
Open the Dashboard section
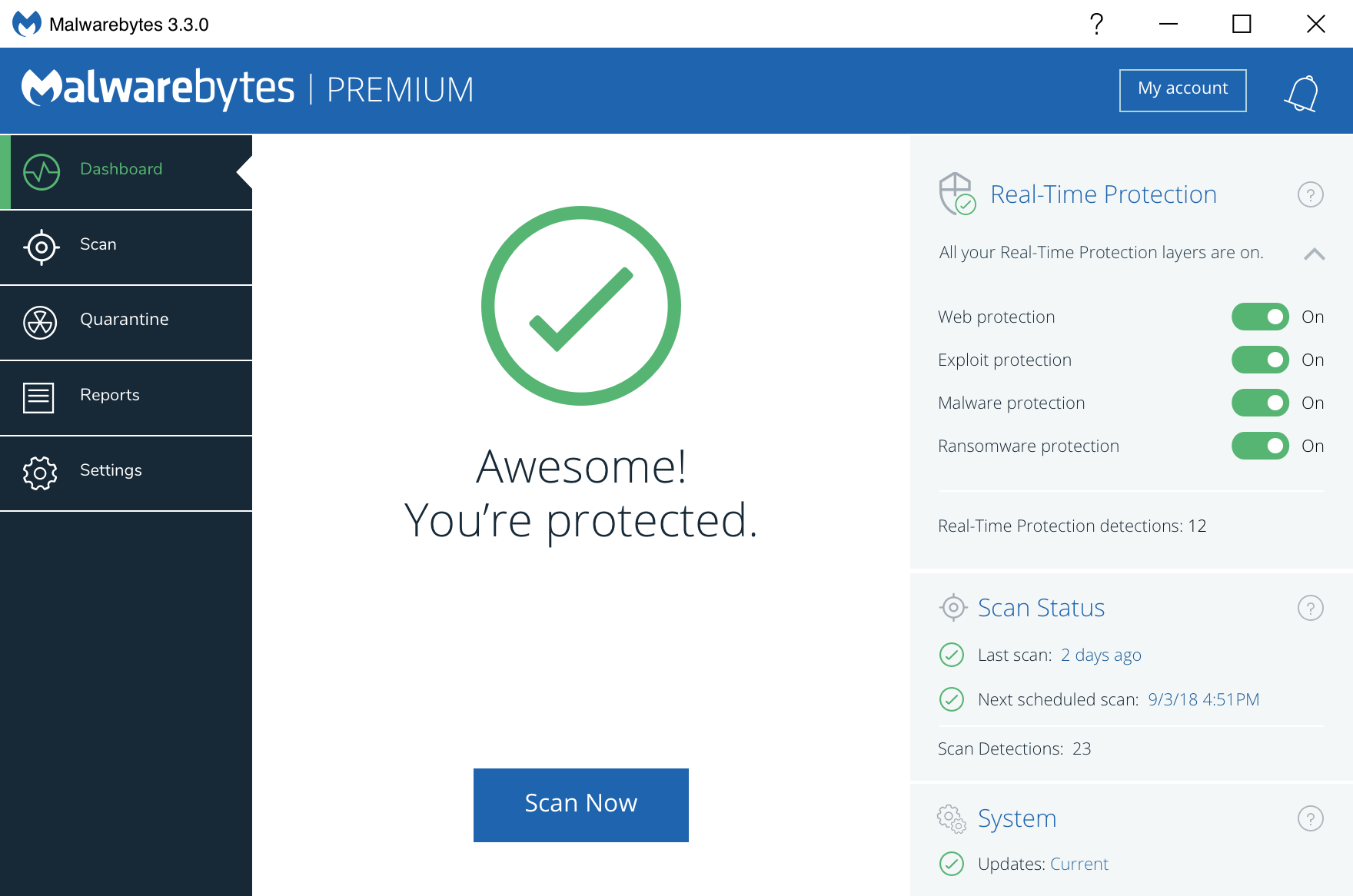[126, 172]
